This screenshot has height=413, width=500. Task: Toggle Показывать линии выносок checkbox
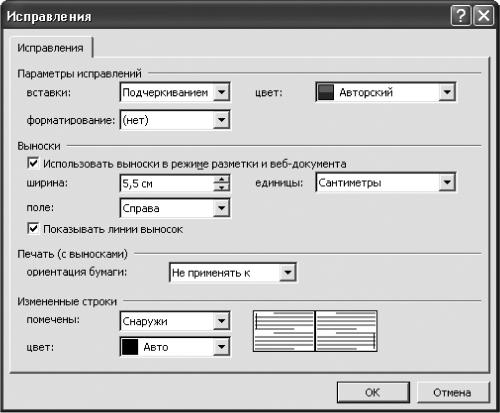pos(33,229)
